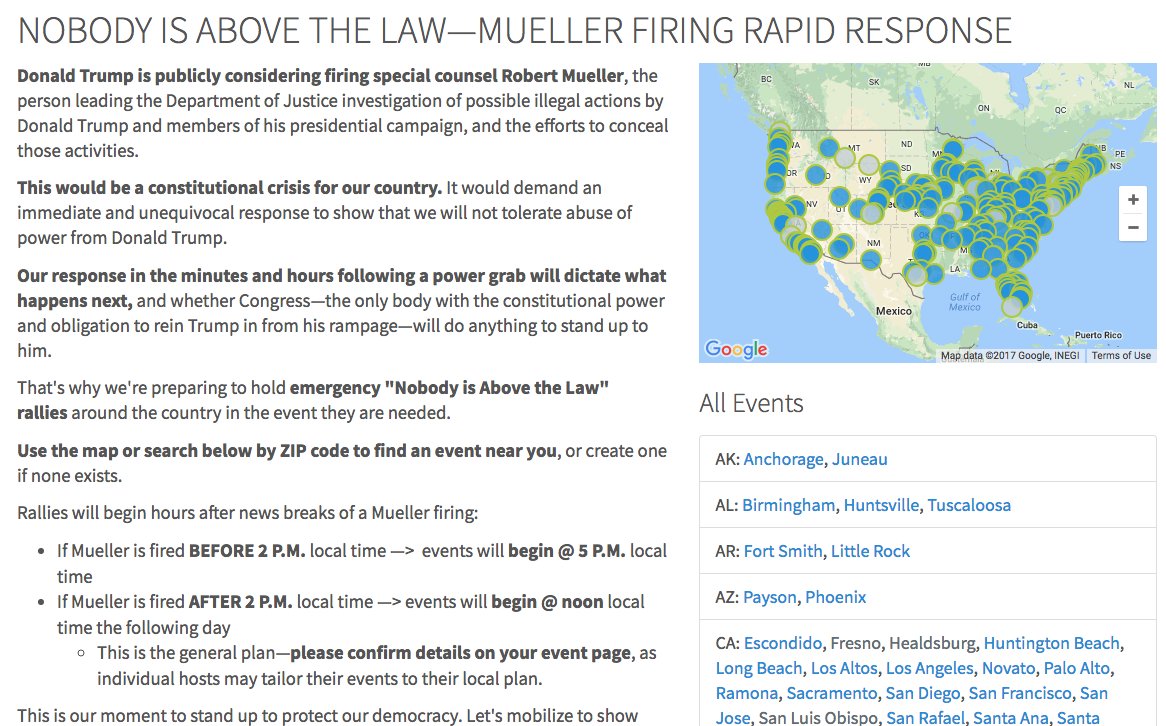
Task: Click the Mexico label on the map
Action: (x=893, y=311)
